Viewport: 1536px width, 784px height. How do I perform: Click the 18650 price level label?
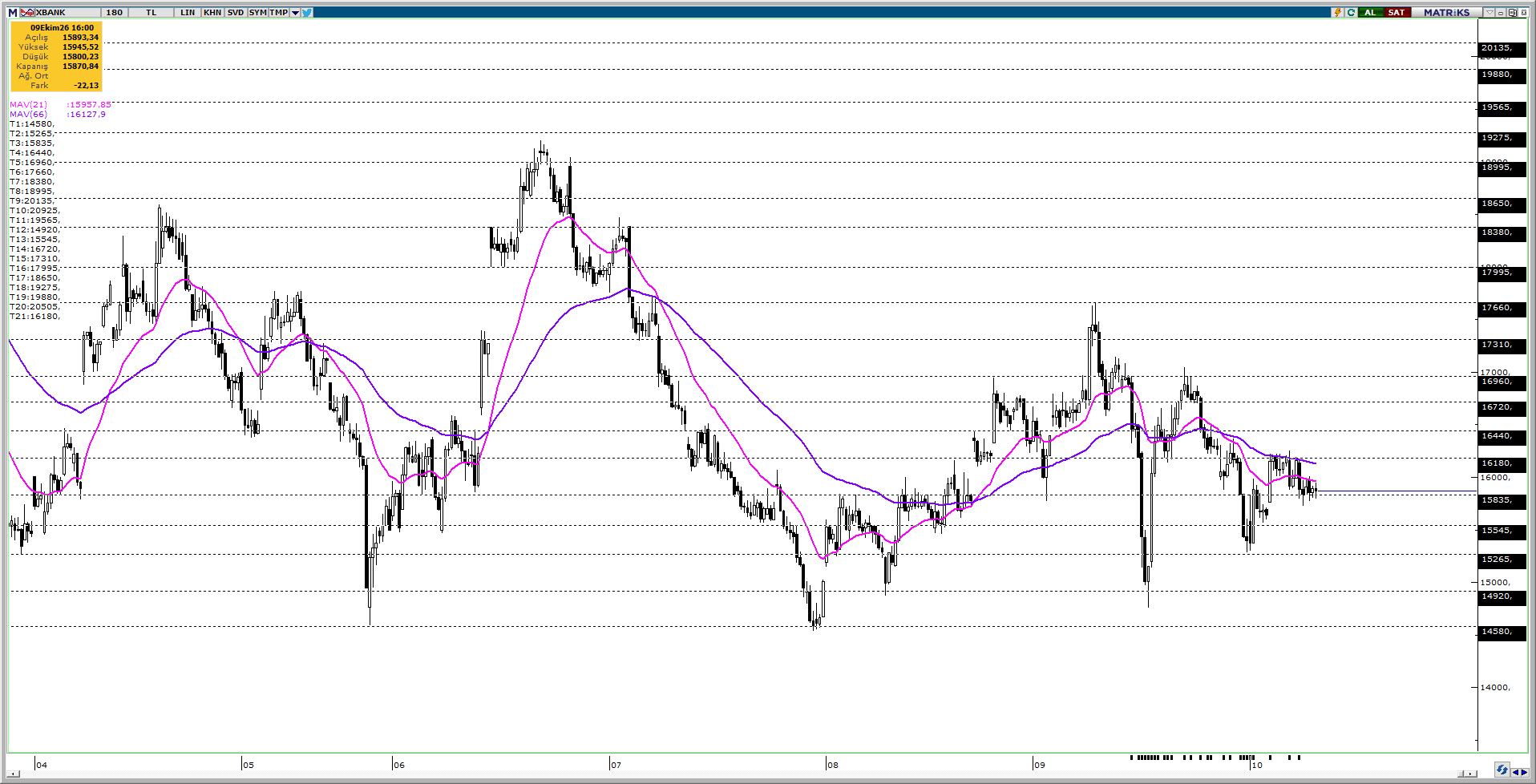click(x=1502, y=204)
